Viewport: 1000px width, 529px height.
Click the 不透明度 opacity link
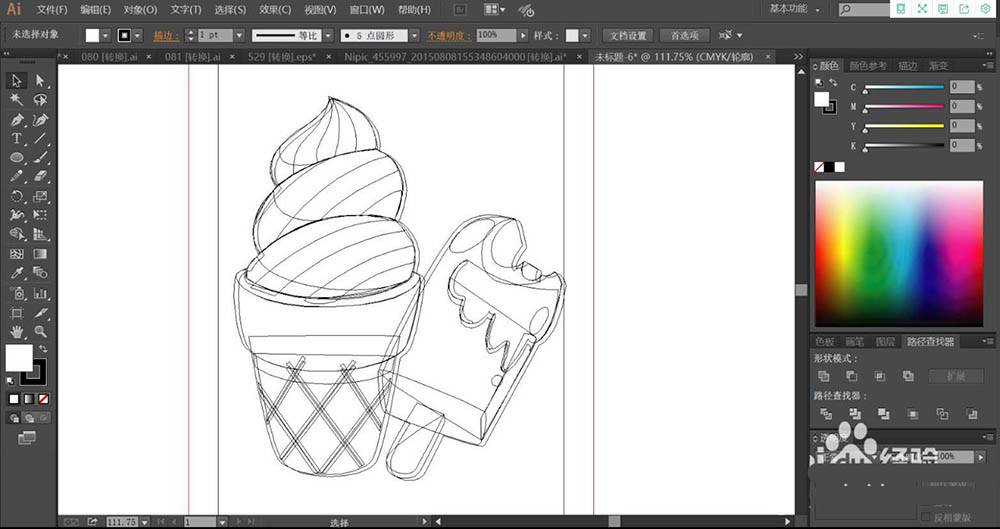447,36
